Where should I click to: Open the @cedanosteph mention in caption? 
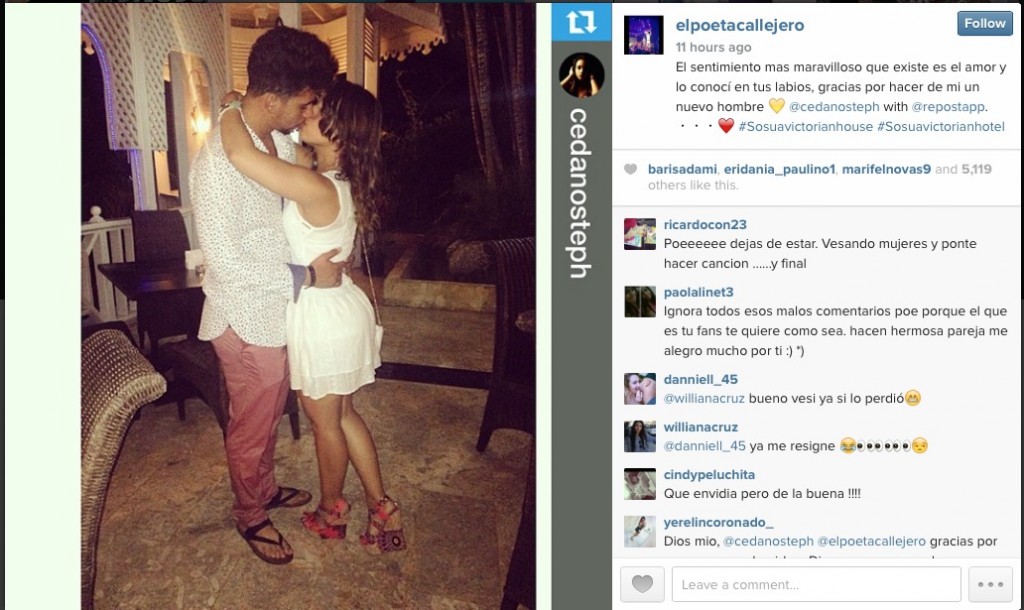(834, 106)
